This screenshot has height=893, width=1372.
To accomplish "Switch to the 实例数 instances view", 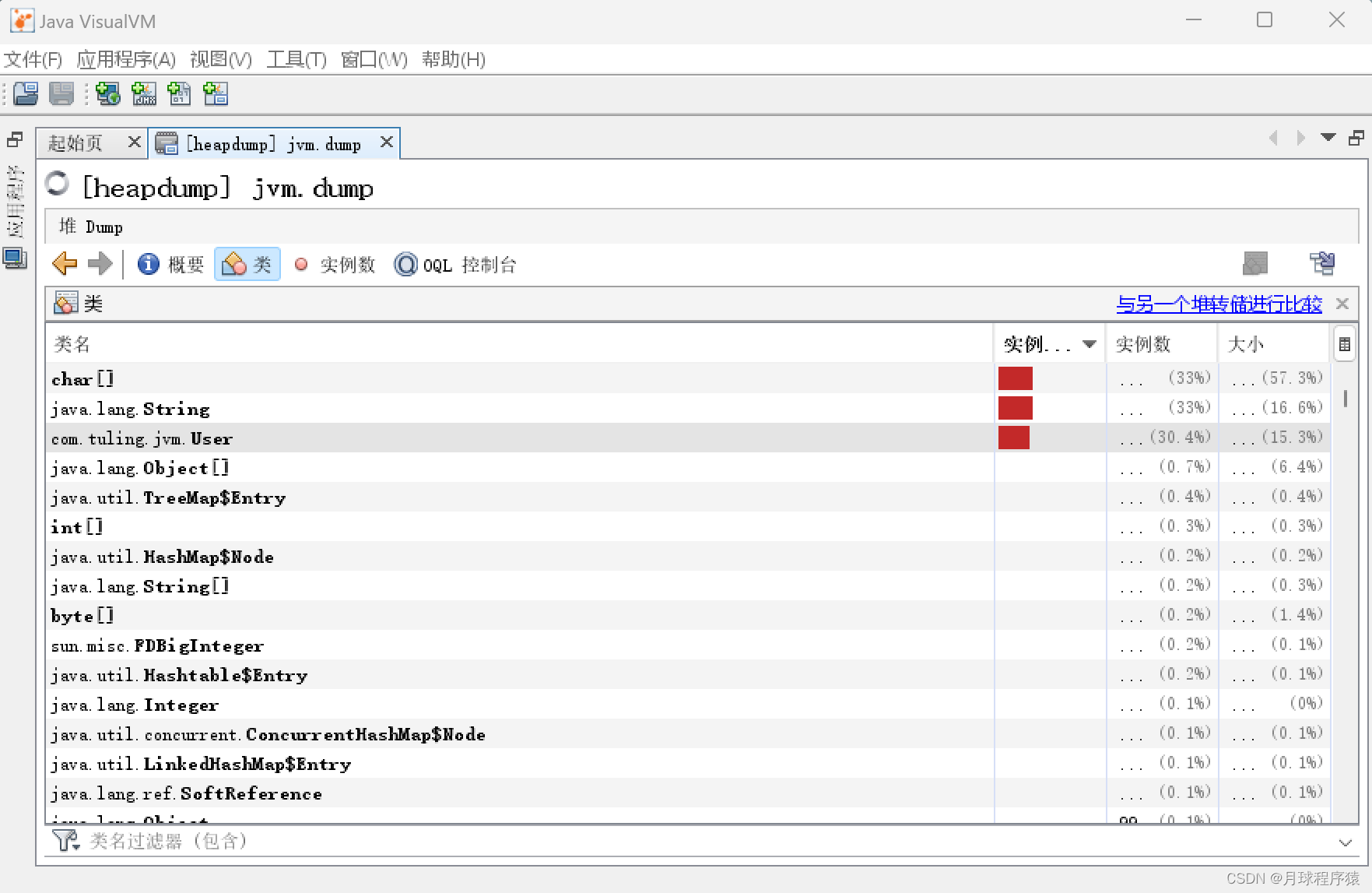I will pyautogui.click(x=335, y=265).
